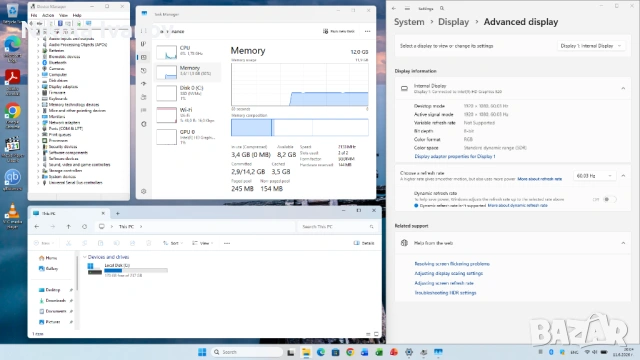Image resolution: width=640 pixels, height=360 pixels.
Task: Open Sort dropdown in File Explorer
Action: click(172, 243)
